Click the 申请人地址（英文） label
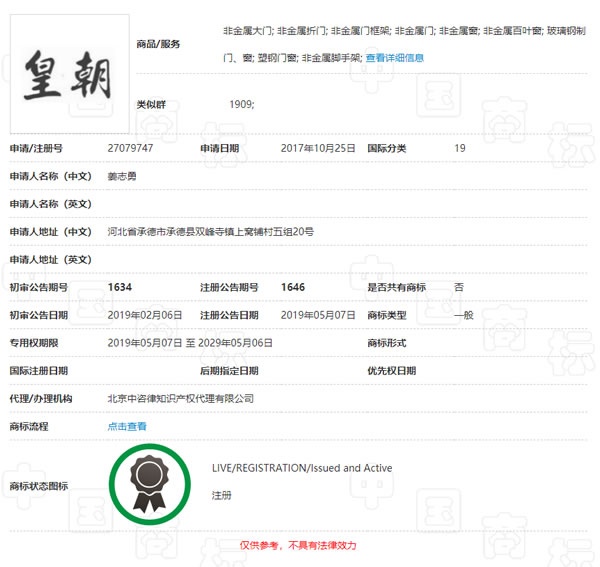 point(51,259)
